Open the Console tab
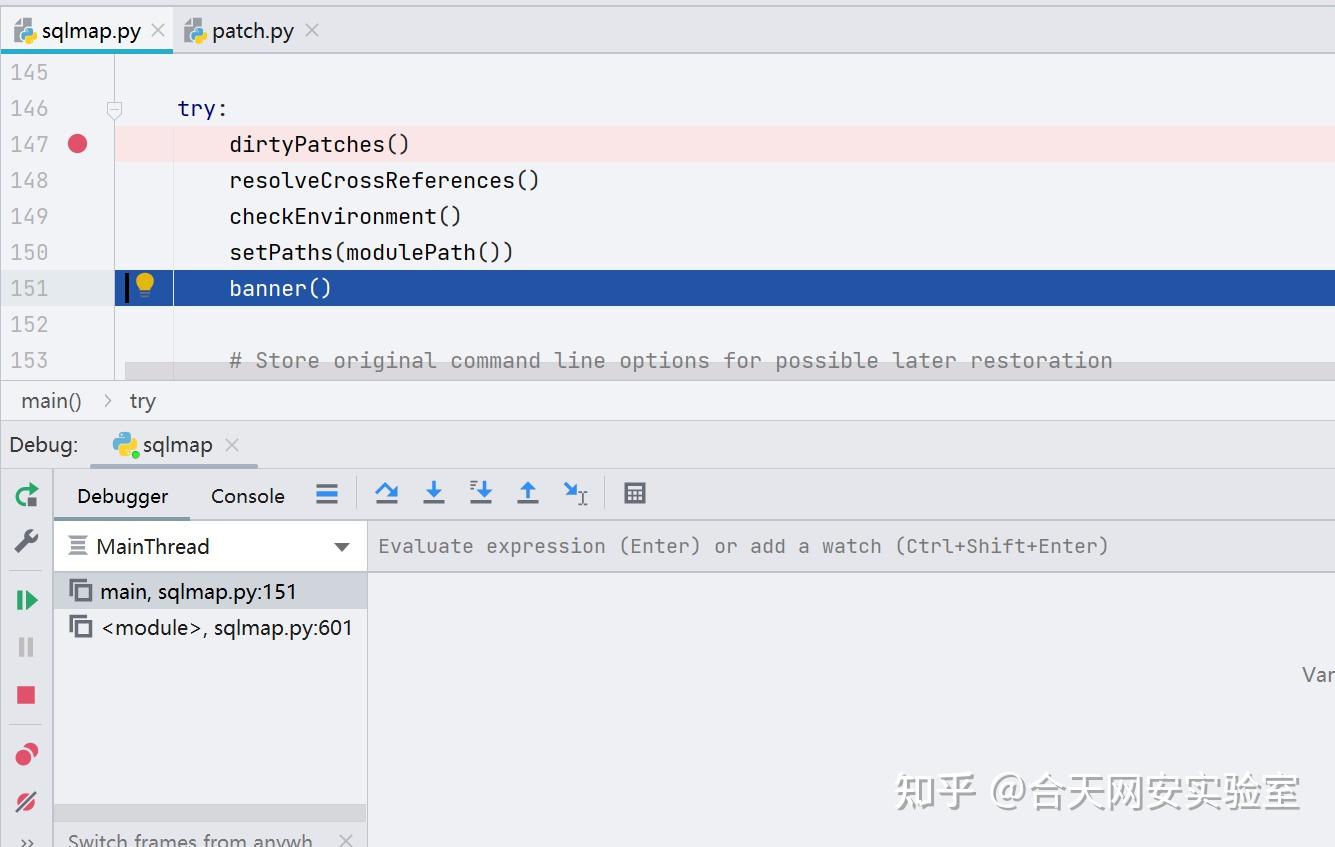Viewport: 1335px width, 847px height. 246,495
